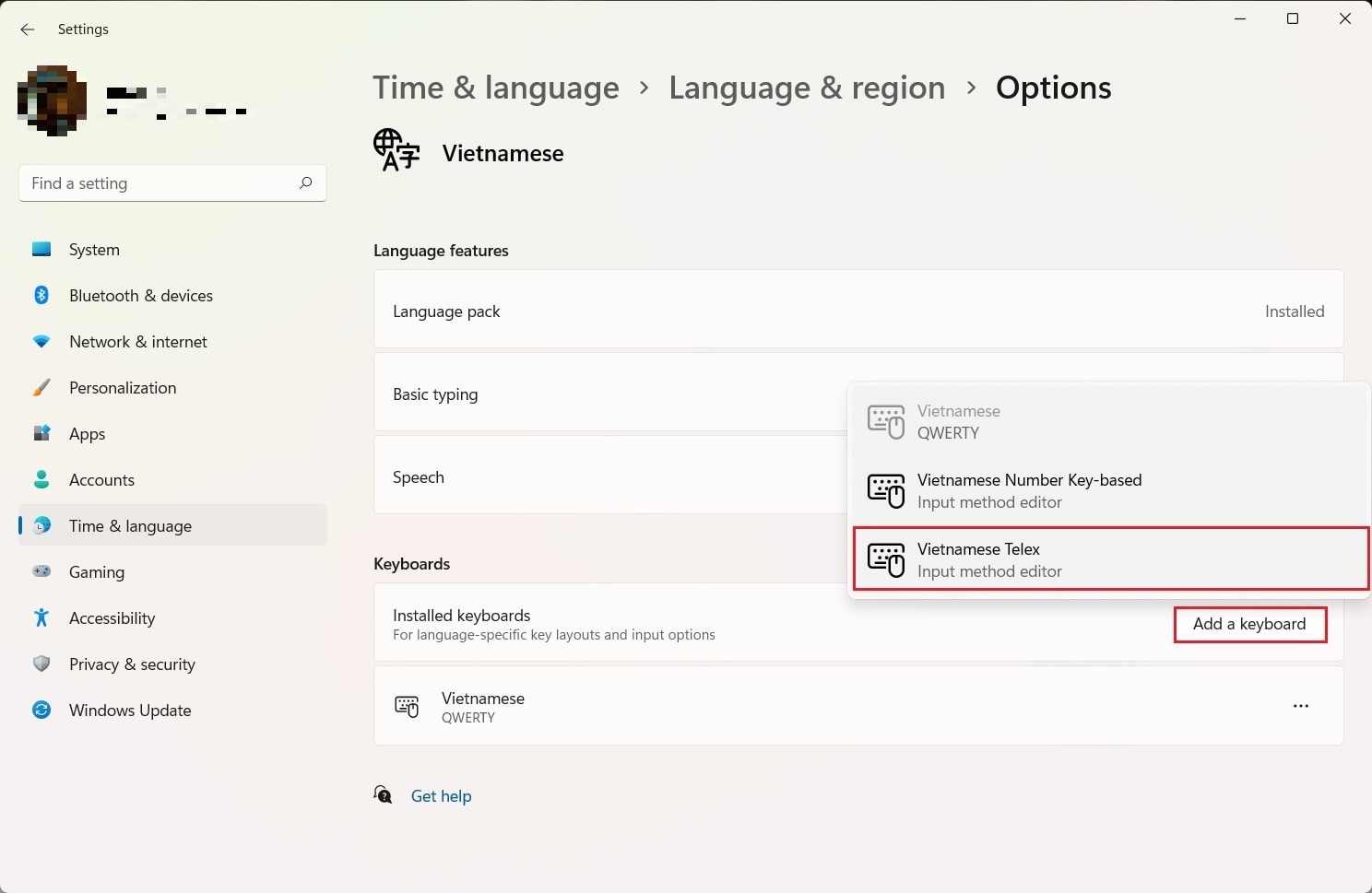Viewport: 1372px width, 893px height.
Task: Click the Accounts person icon
Action: click(41, 479)
